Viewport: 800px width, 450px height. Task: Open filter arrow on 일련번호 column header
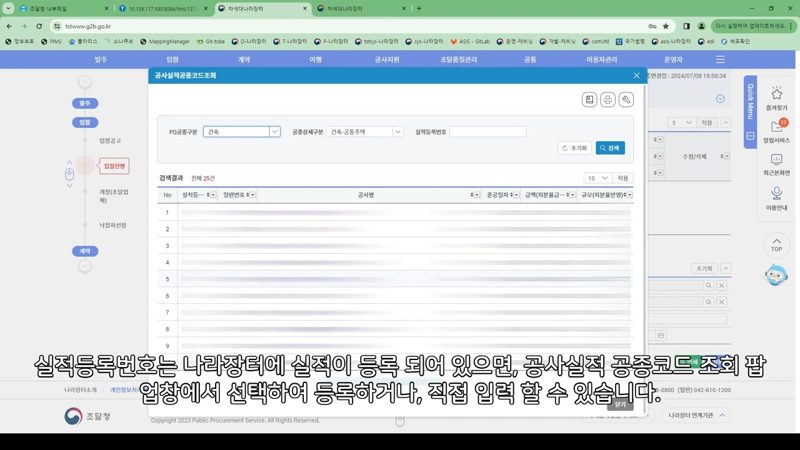[253, 195]
